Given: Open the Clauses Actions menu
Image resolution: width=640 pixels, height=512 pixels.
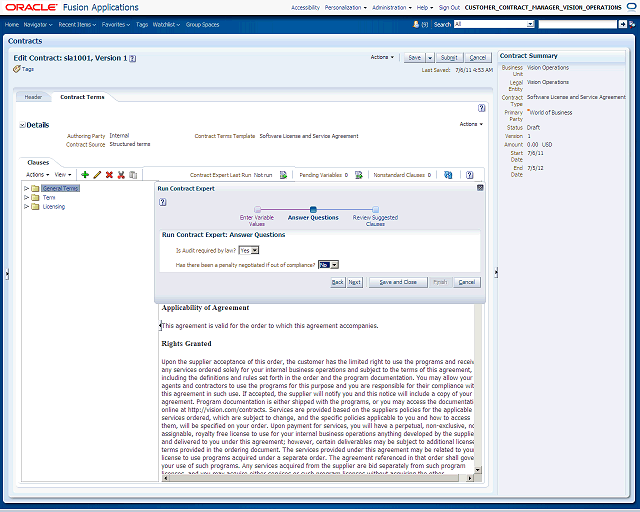Looking at the screenshot, I should [x=38, y=175].
